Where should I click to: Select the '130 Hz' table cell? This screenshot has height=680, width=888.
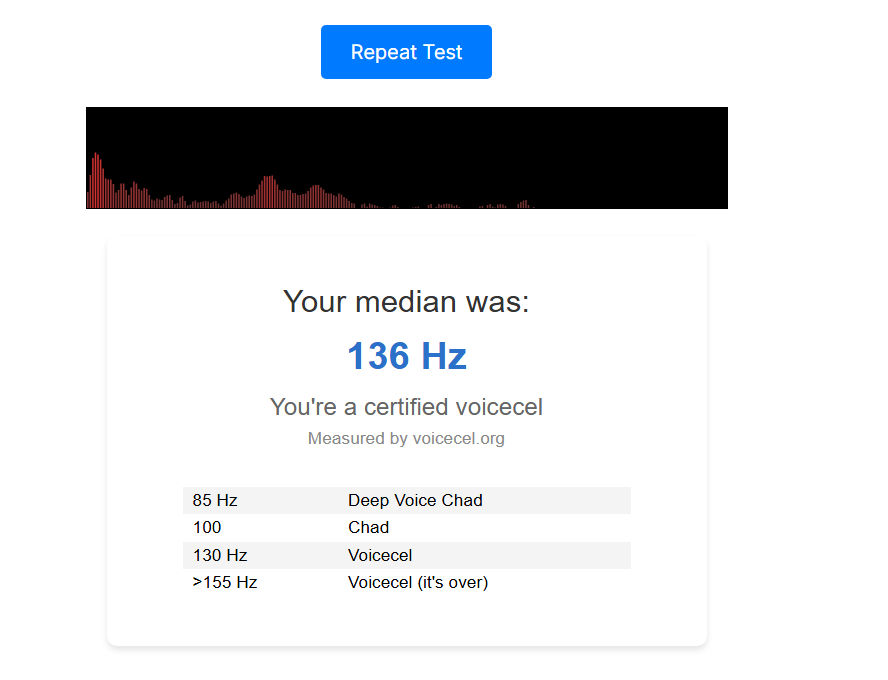click(261, 555)
